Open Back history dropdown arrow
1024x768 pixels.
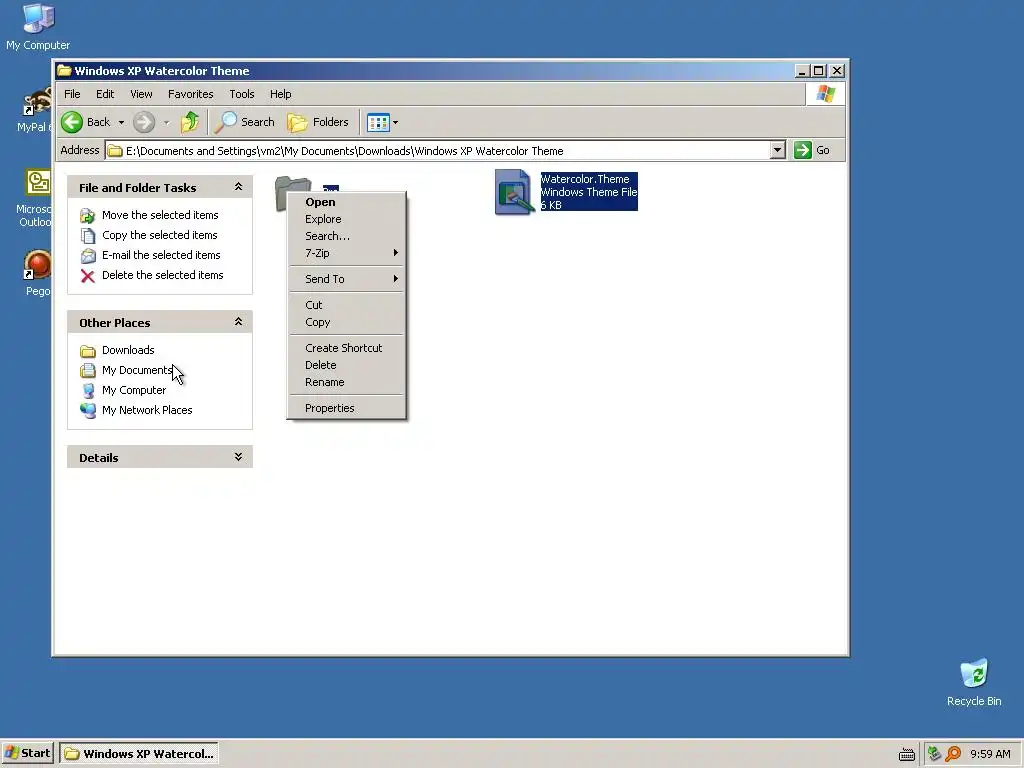coord(121,122)
